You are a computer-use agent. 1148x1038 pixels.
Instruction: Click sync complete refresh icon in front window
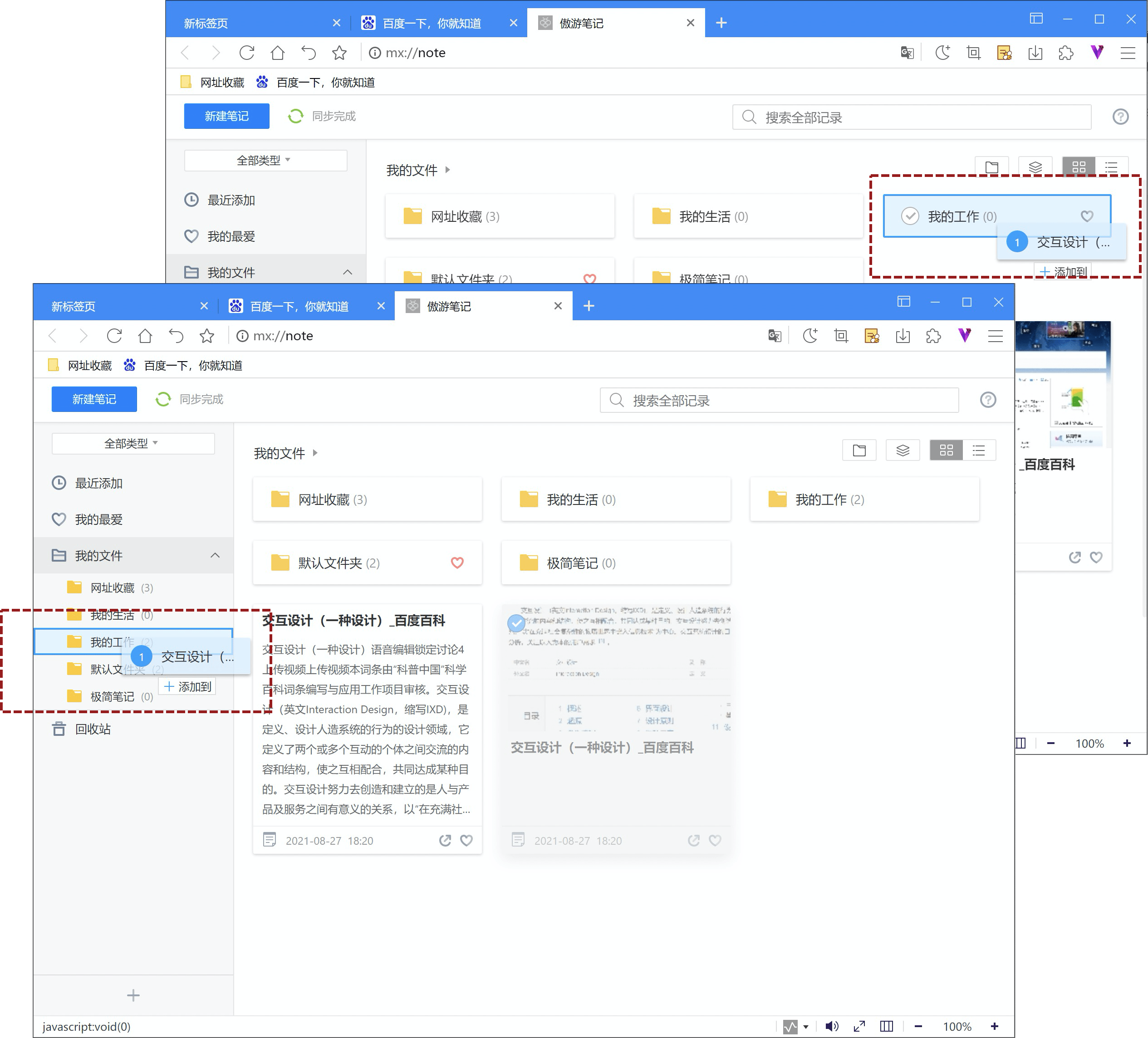point(163,399)
